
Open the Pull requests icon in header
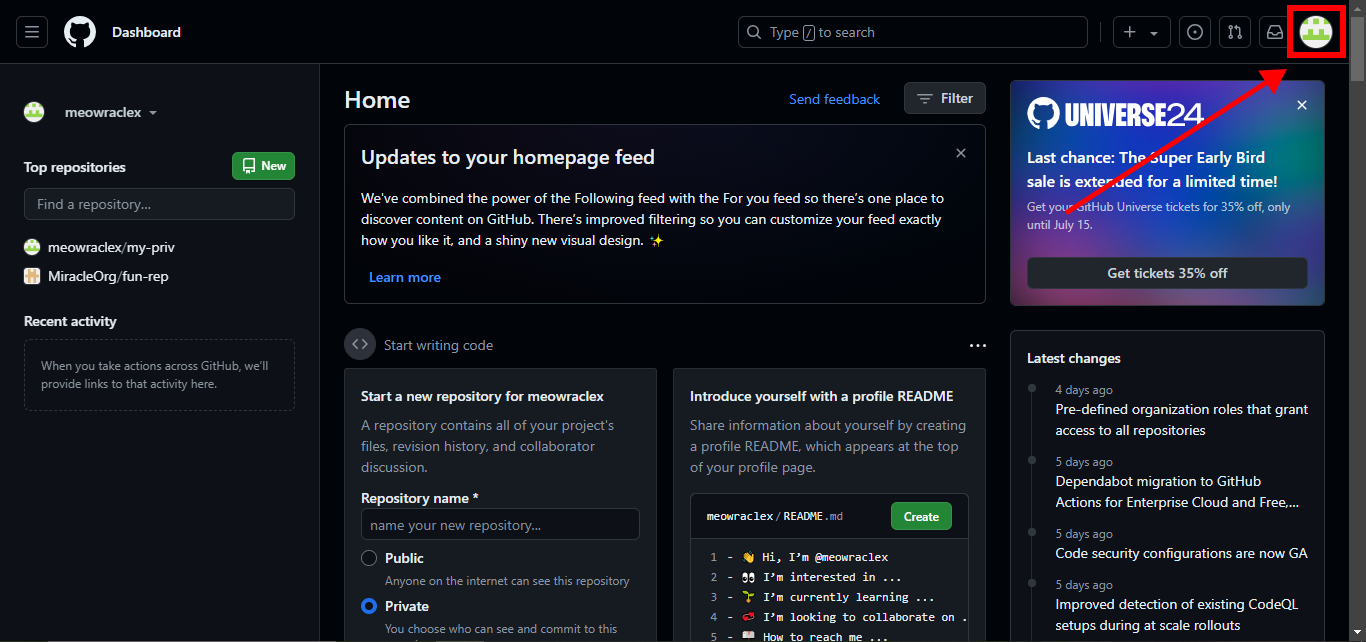[x=1235, y=32]
